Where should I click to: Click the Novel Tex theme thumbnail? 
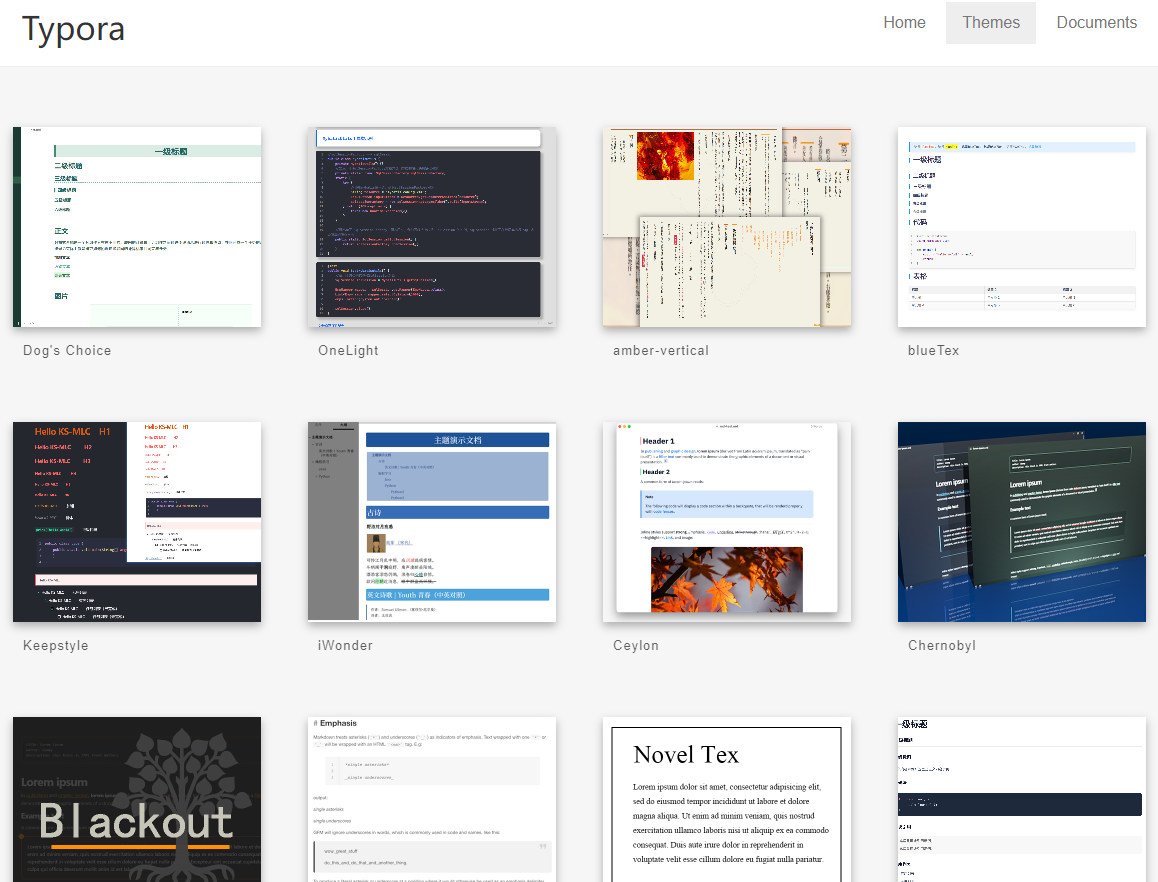pos(727,799)
